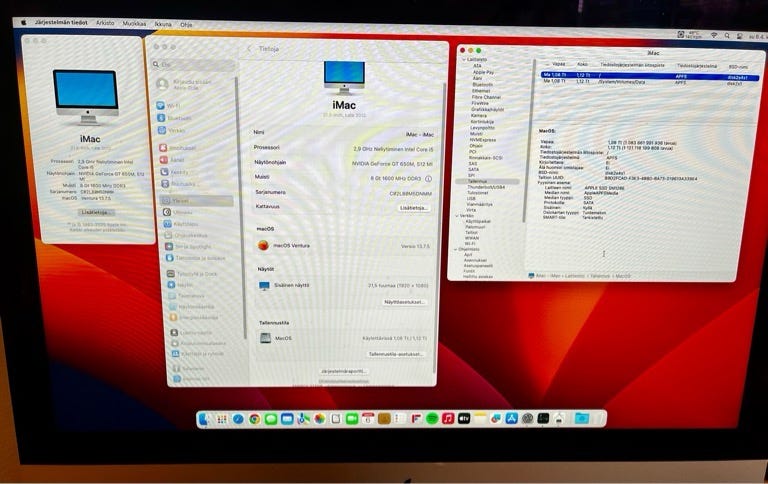
Task: Open Music app in the Dock
Action: [x=448, y=419]
